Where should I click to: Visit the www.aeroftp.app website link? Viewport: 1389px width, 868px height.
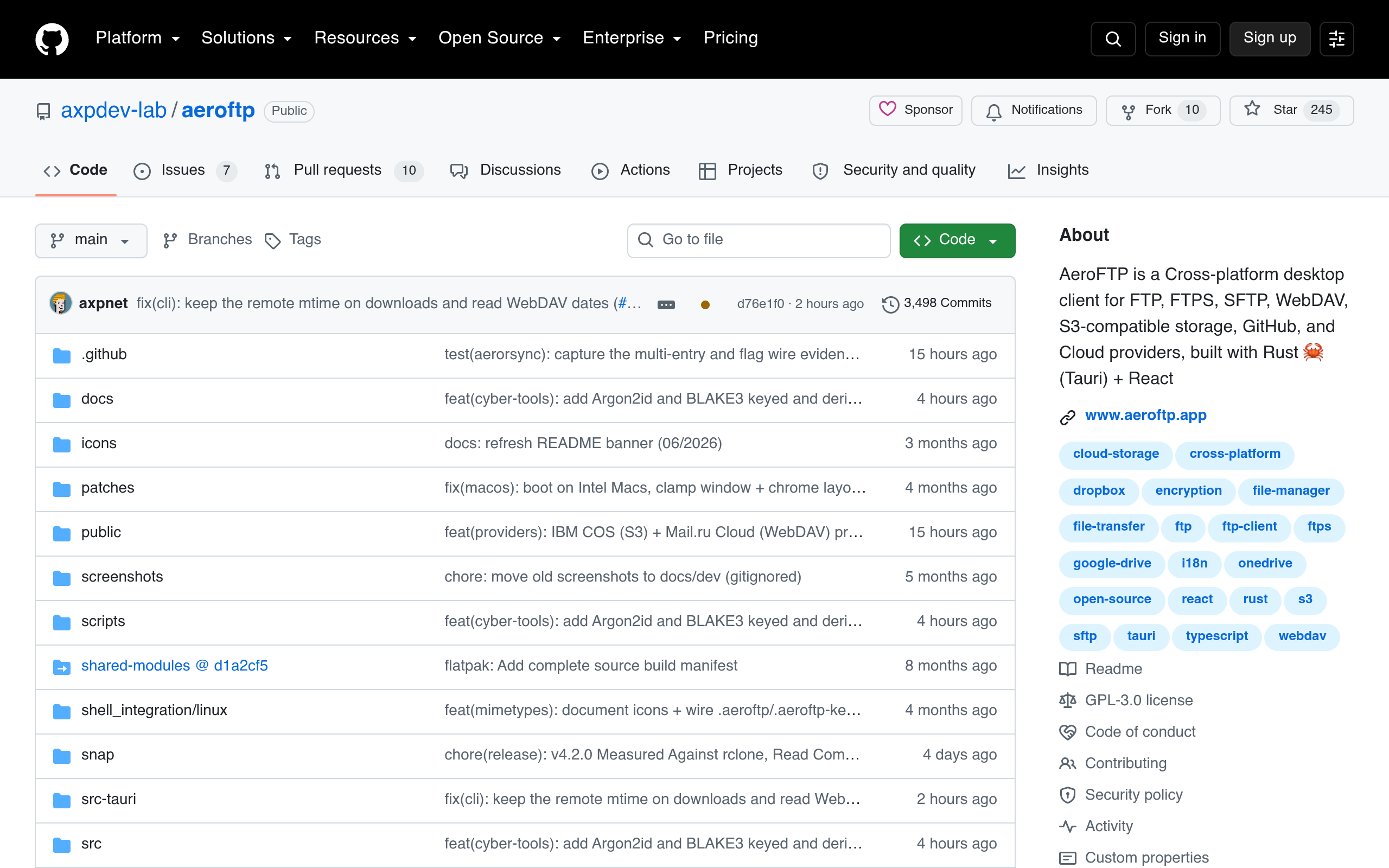click(x=1145, y=415)
